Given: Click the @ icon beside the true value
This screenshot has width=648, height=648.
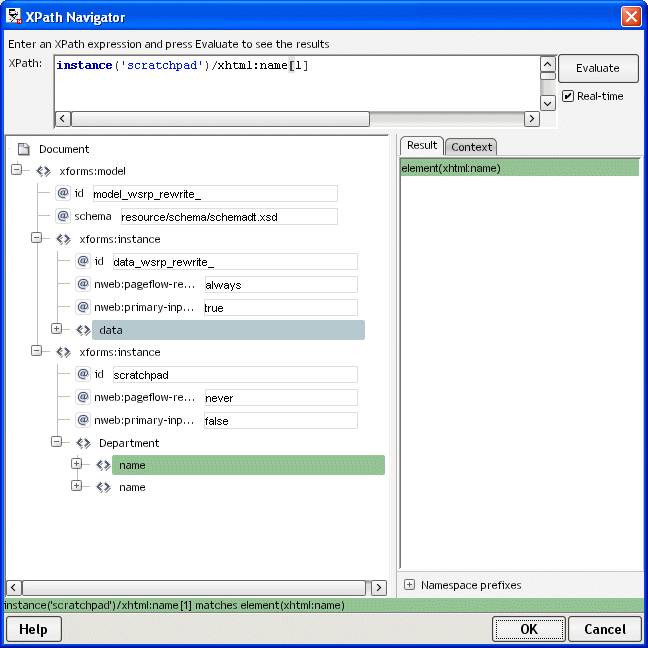Looking at the screenshot, I should point(83,307).
